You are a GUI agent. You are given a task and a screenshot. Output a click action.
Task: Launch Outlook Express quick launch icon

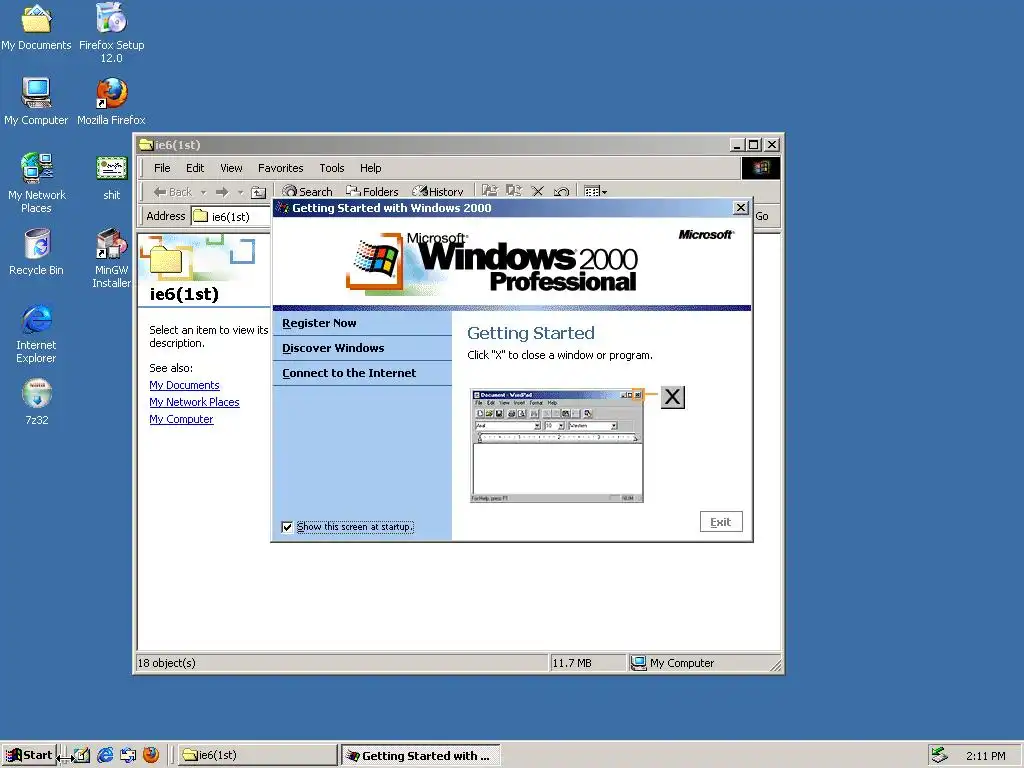click(x=128, y=755)
